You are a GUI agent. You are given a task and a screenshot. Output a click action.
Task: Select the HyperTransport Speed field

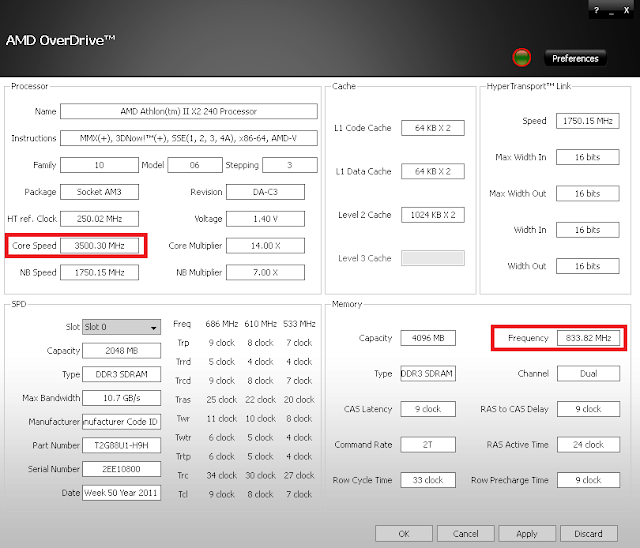(x=588, y=121)
